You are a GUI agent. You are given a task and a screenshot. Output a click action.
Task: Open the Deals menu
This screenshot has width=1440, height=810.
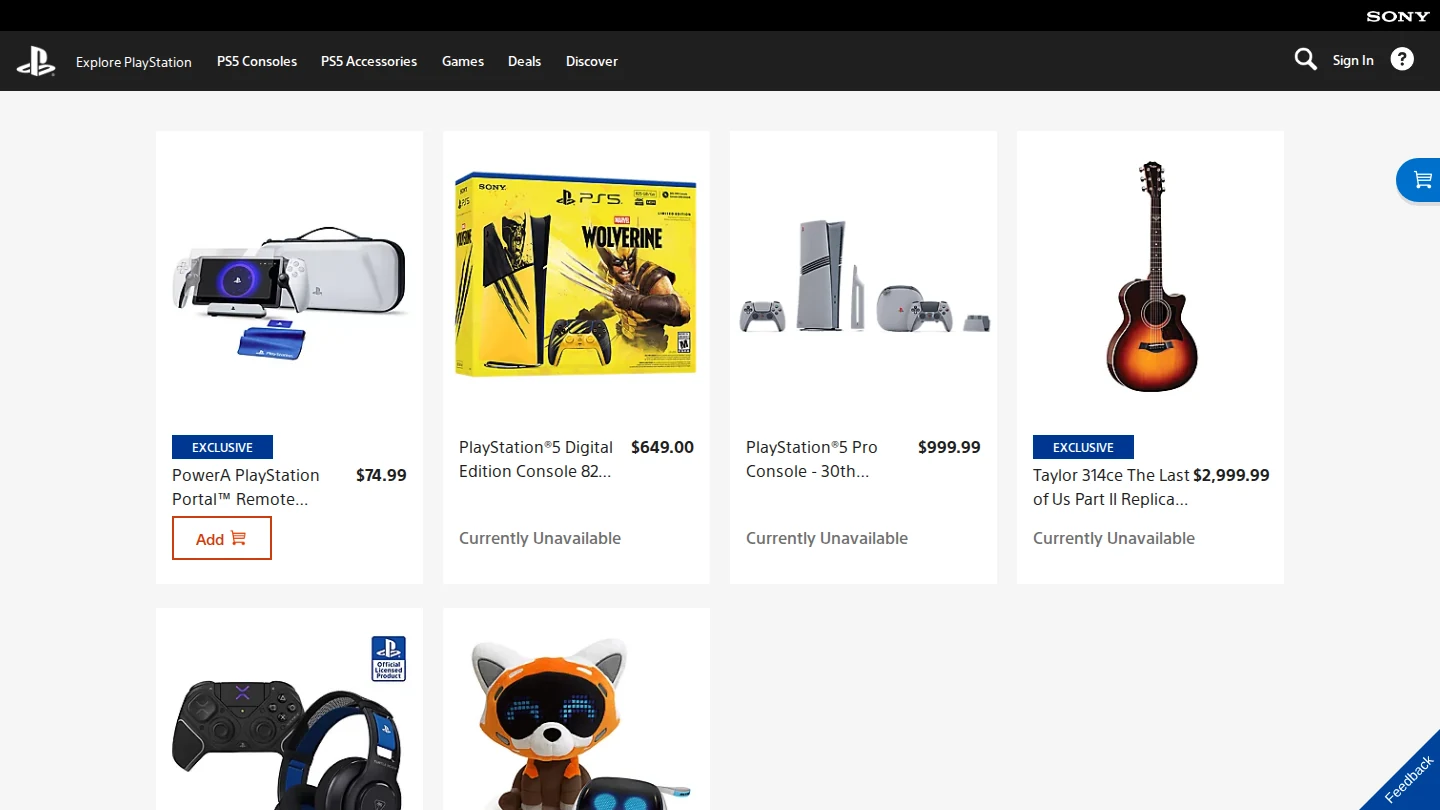524,61
